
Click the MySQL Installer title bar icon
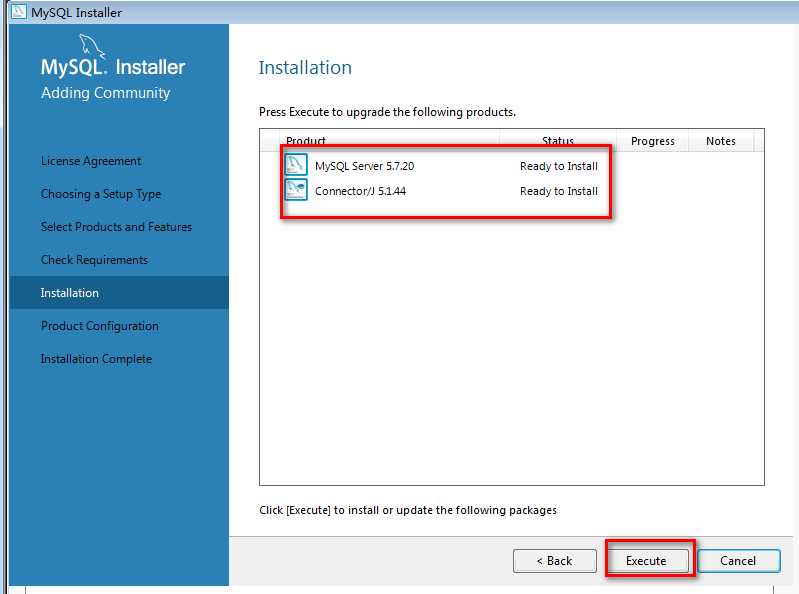point(18,11)
